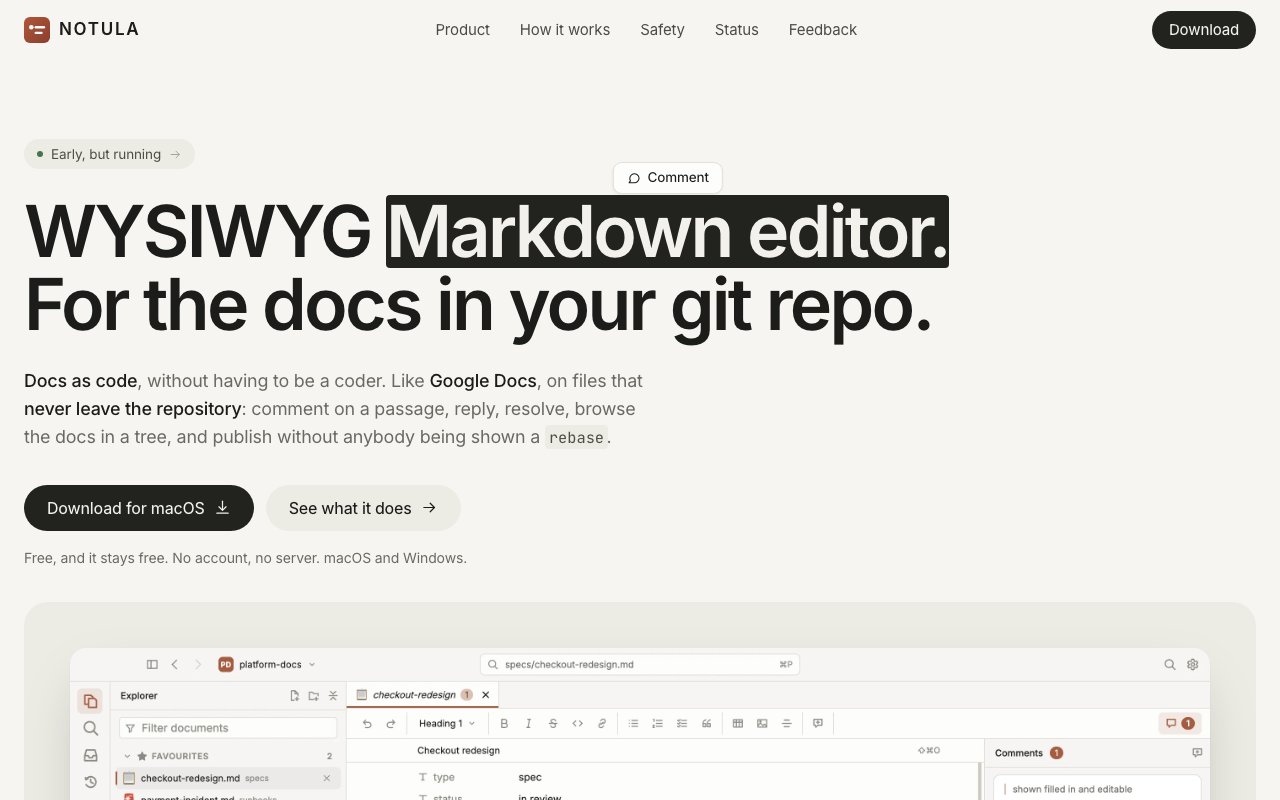
Task: Insert an image
Action: click(762, 723)
